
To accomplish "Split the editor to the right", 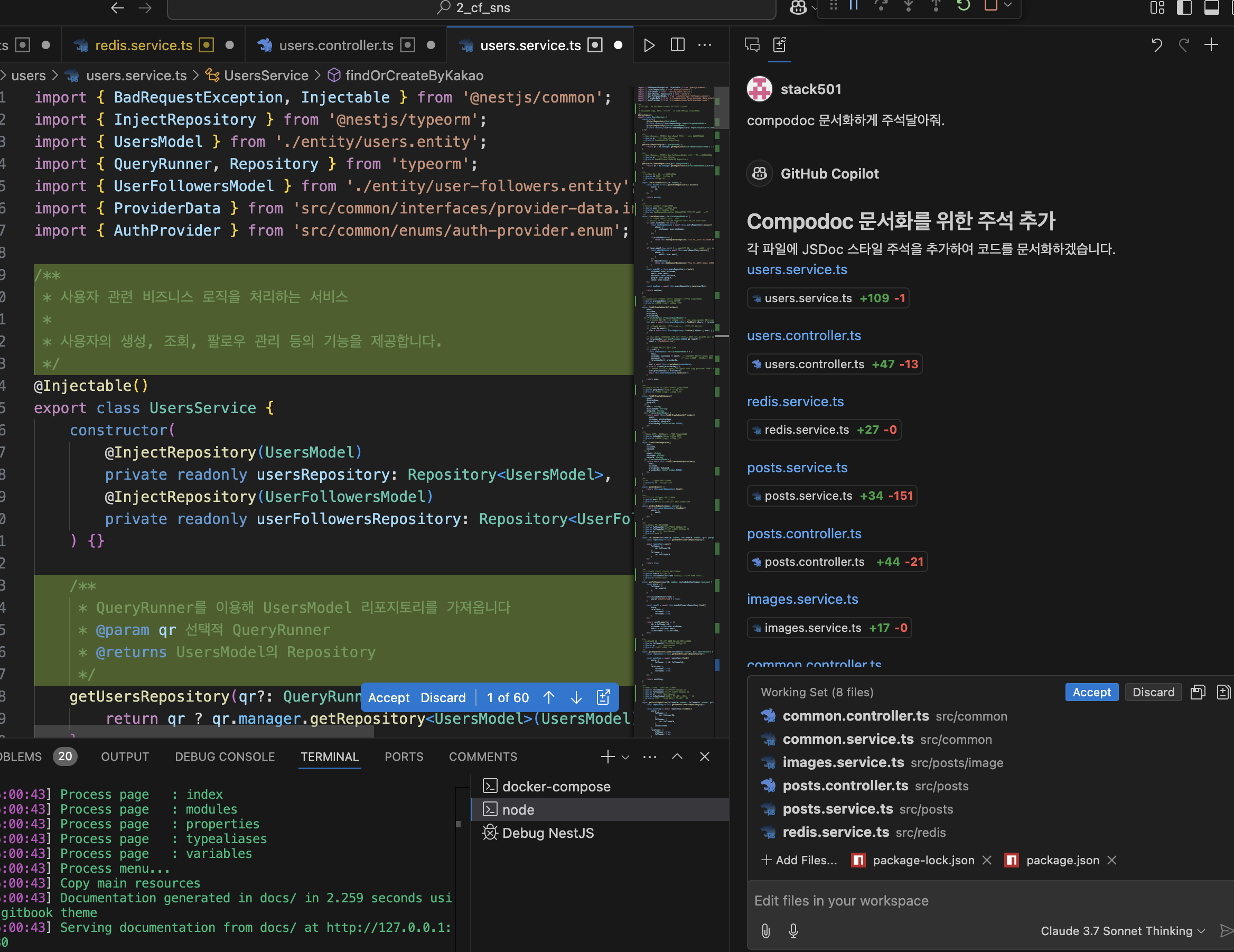I will pyautogui.click(x=677, y=45).
